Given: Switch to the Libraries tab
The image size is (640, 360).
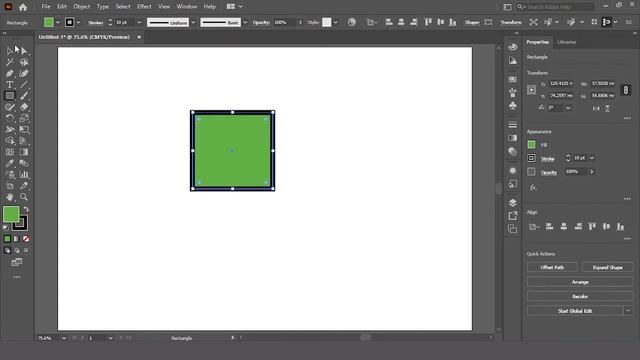Looking at the screenshot, I should point(567,42).
